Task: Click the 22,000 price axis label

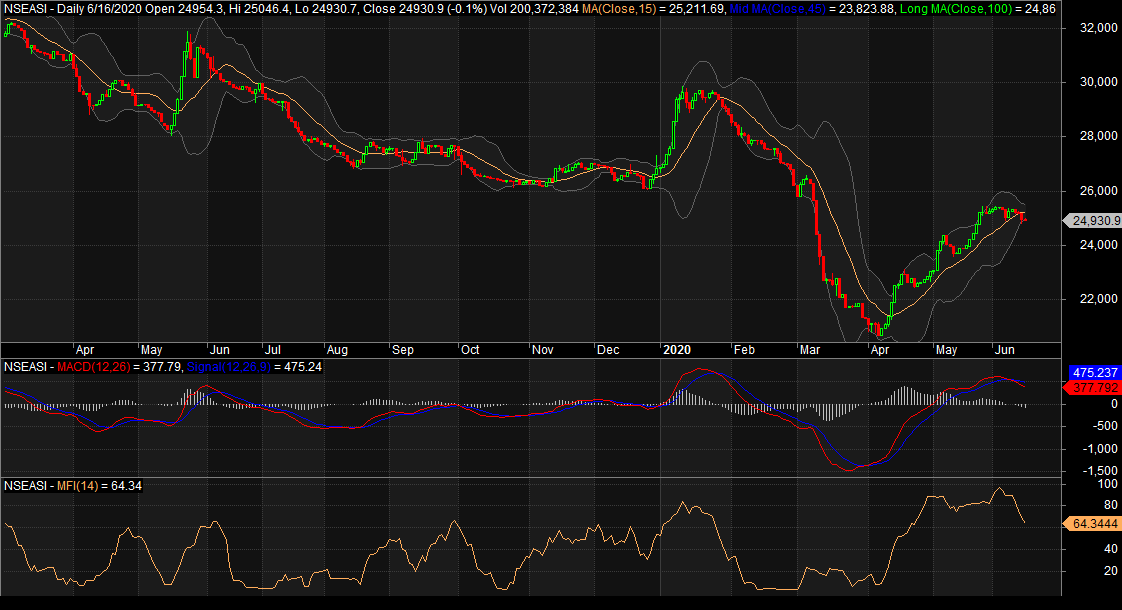Action: (x=1099, y=299)
